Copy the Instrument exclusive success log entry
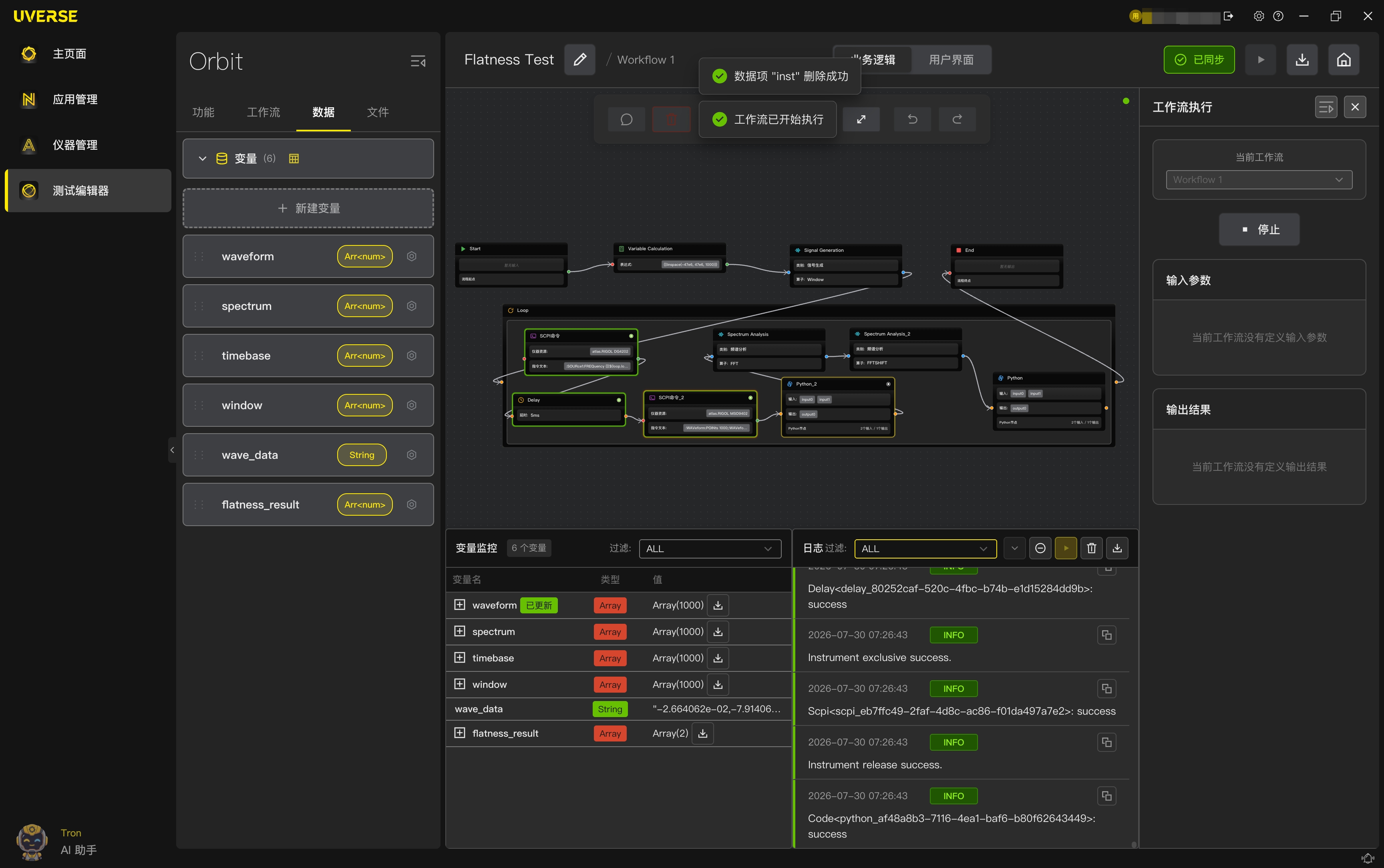The height and width of the screenshot is (868, 1384). tap(1107, 635)
